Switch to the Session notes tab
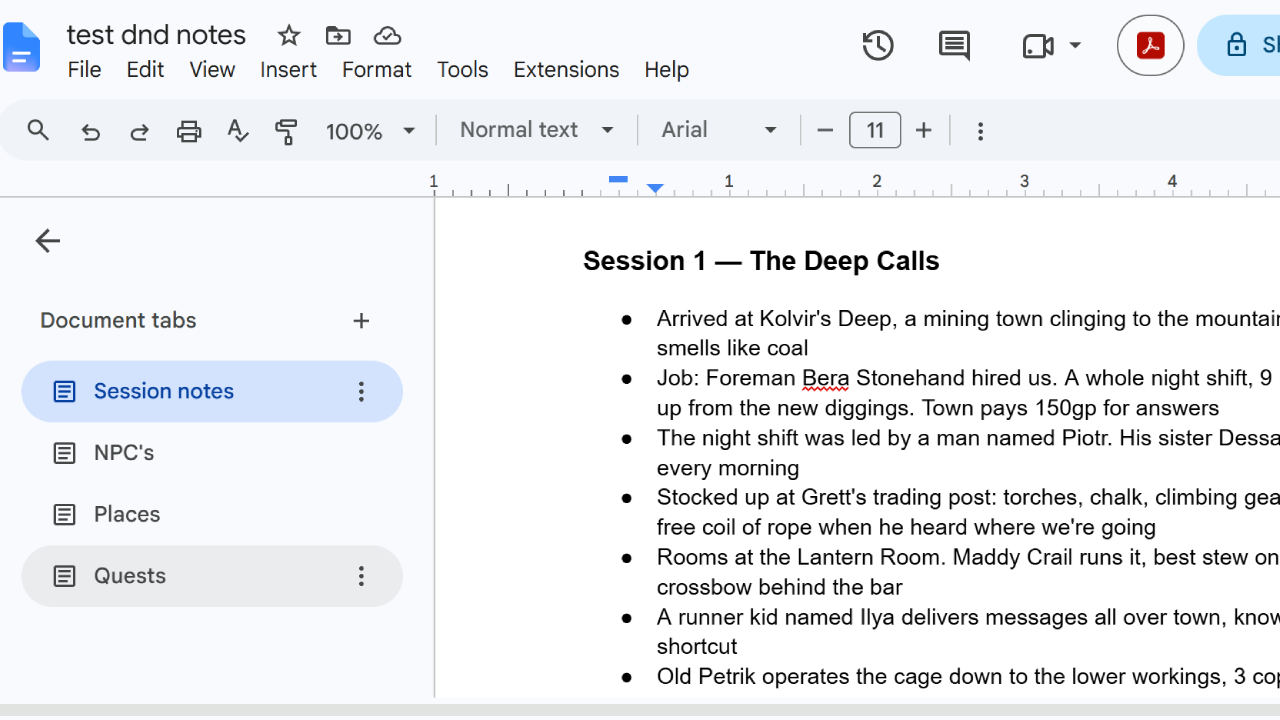The image size is (1280, 720). pos(212,392)
